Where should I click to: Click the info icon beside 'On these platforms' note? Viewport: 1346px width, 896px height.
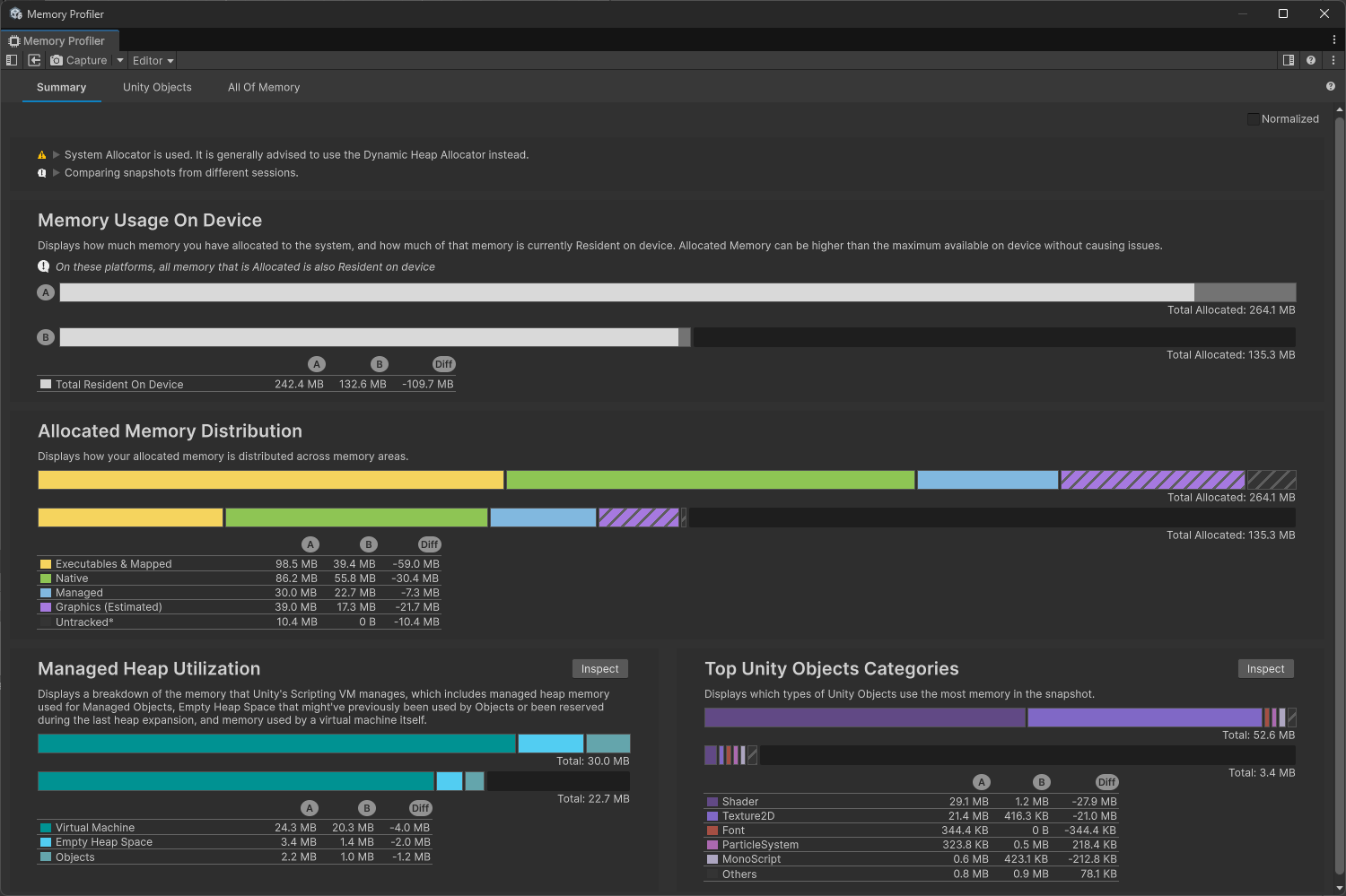[x=43, y=266]
